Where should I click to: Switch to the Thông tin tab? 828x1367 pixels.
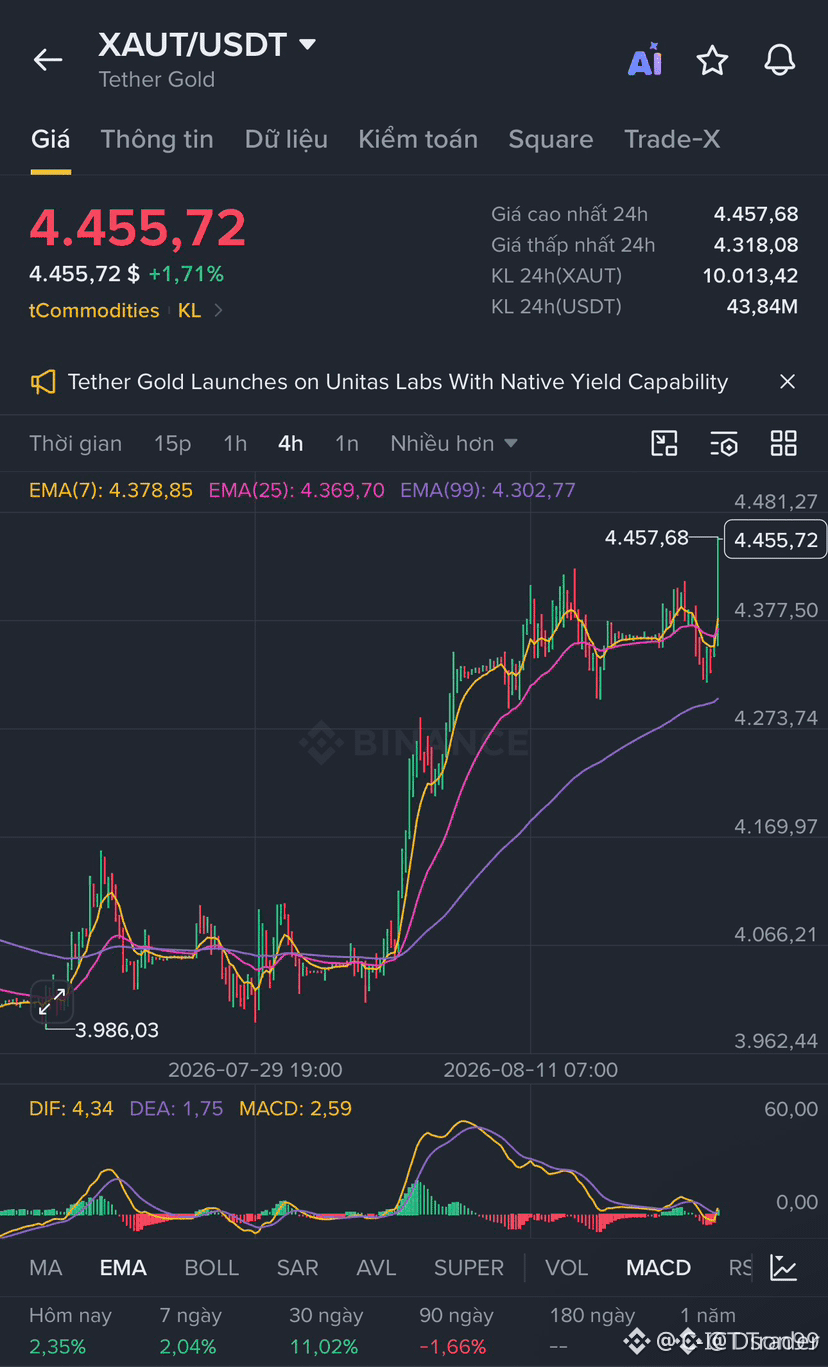[x=157, y=139]
